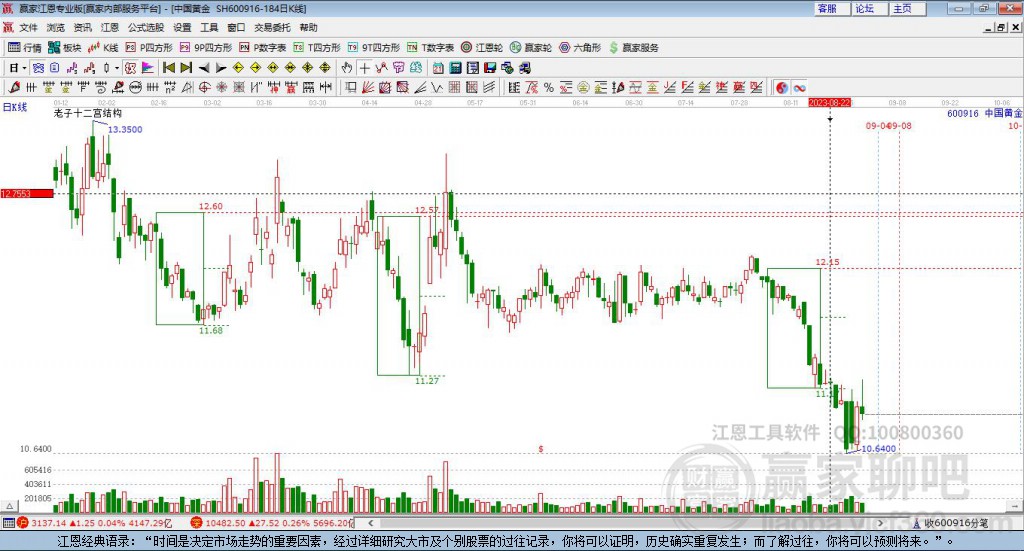Switch to the K线 candlestick chart

click(x=103, y=48)
